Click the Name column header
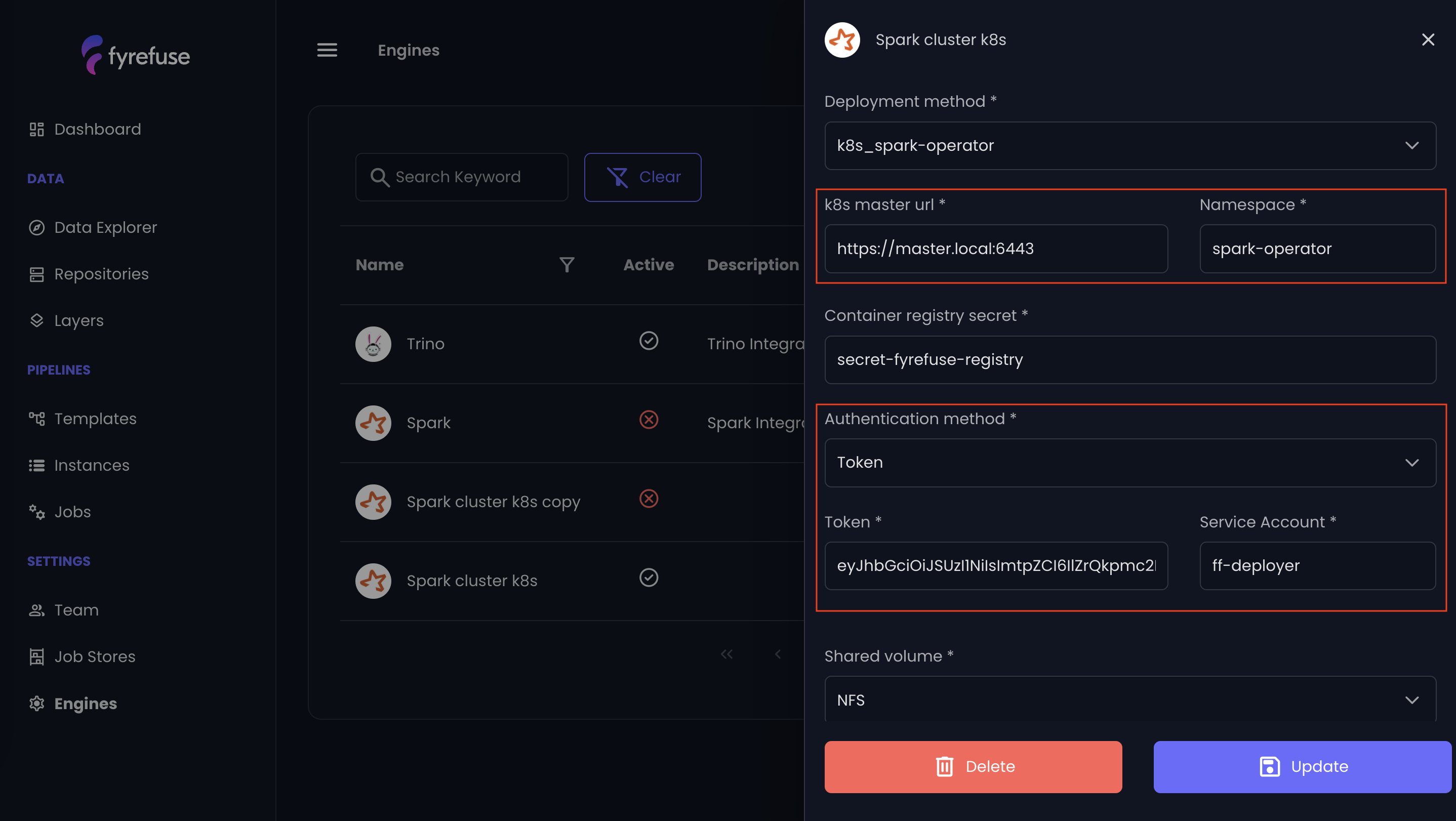Image resolution: width=1456 pixels, height=821 pixels. tap(379, 264)
